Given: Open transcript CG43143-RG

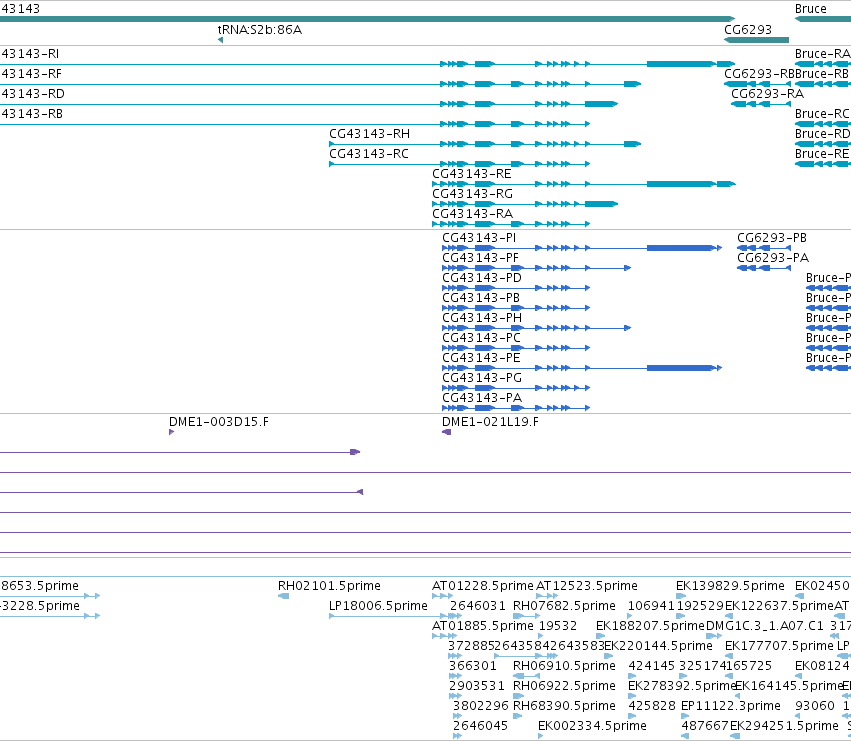Looking at the screenshot, I should pyautogui.click(x=472, y=194).
